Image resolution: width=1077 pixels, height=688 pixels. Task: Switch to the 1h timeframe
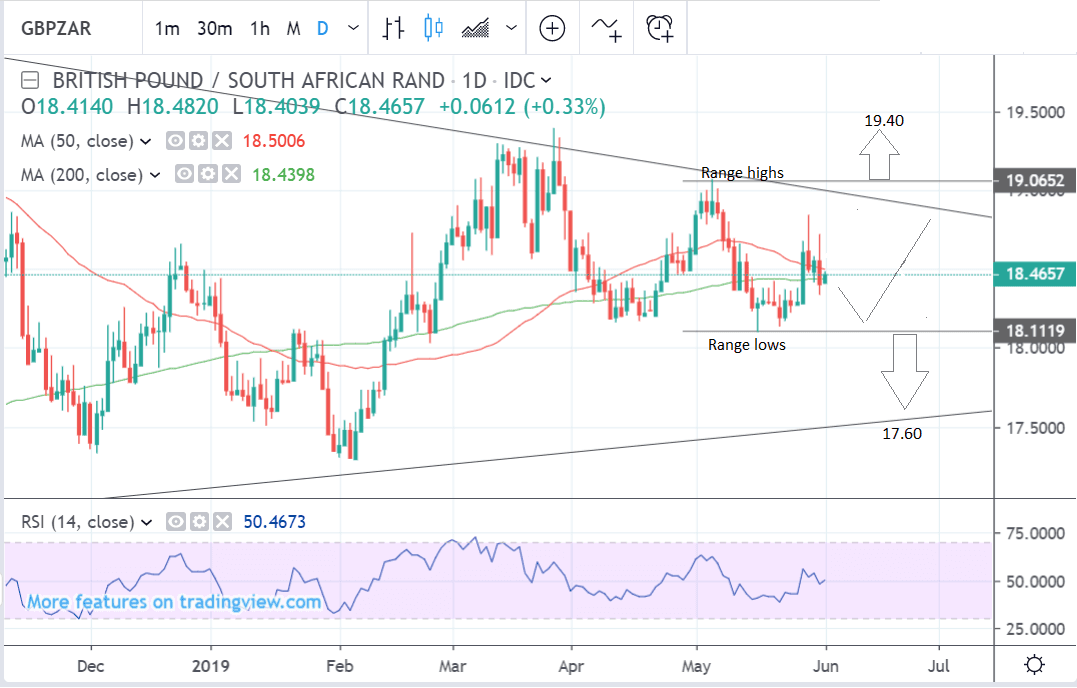coord(260,28)
